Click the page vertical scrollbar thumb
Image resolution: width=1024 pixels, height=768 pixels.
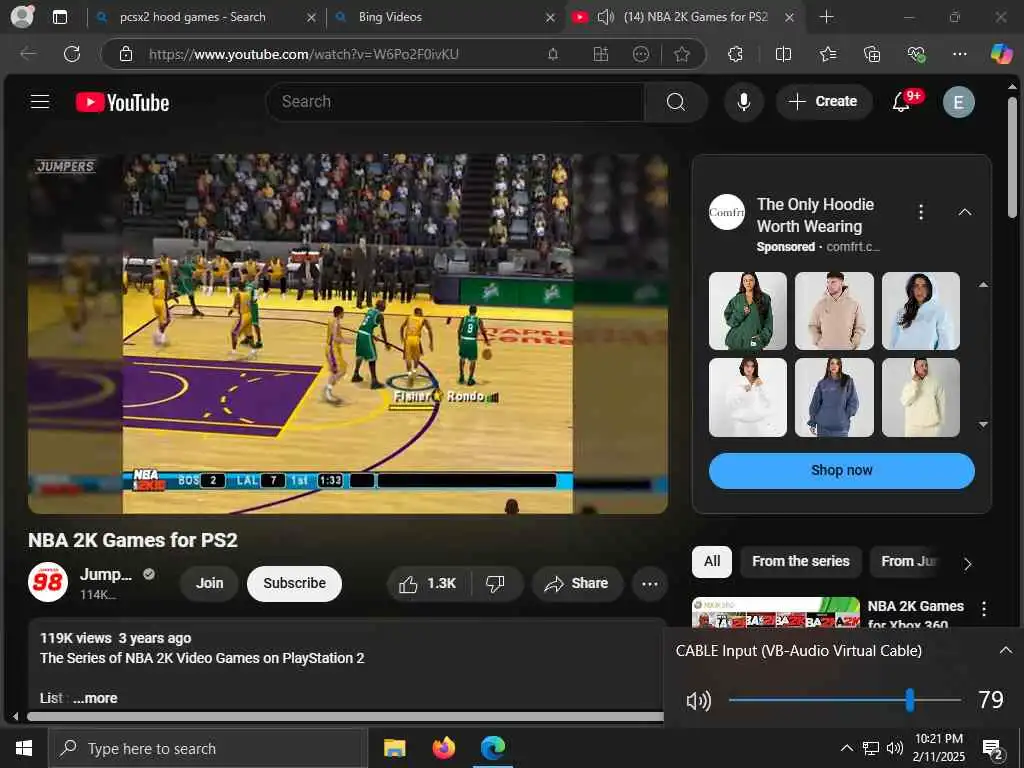(1012, 157)
